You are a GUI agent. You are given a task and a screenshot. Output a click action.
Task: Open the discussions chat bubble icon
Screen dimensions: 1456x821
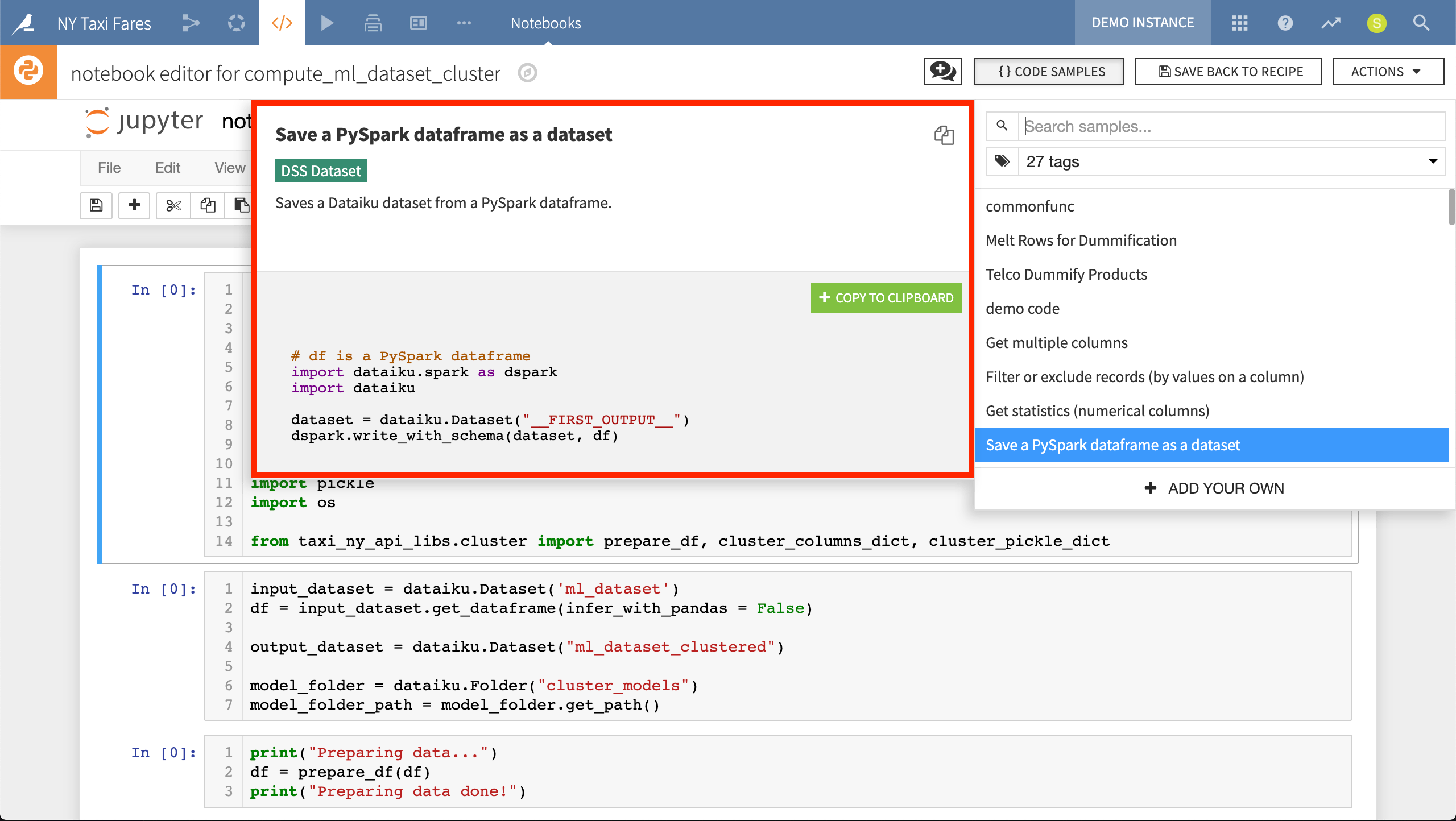pos(942,72)
